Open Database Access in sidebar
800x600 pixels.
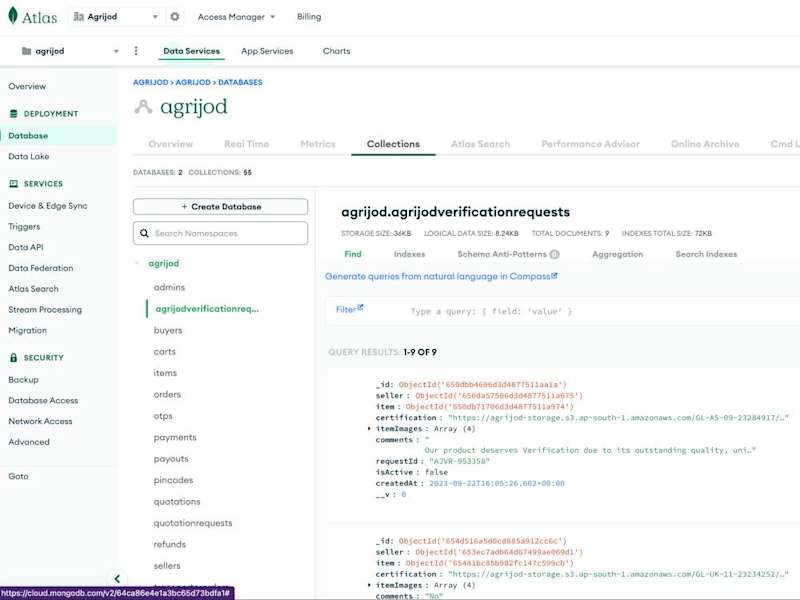point(43,401)
